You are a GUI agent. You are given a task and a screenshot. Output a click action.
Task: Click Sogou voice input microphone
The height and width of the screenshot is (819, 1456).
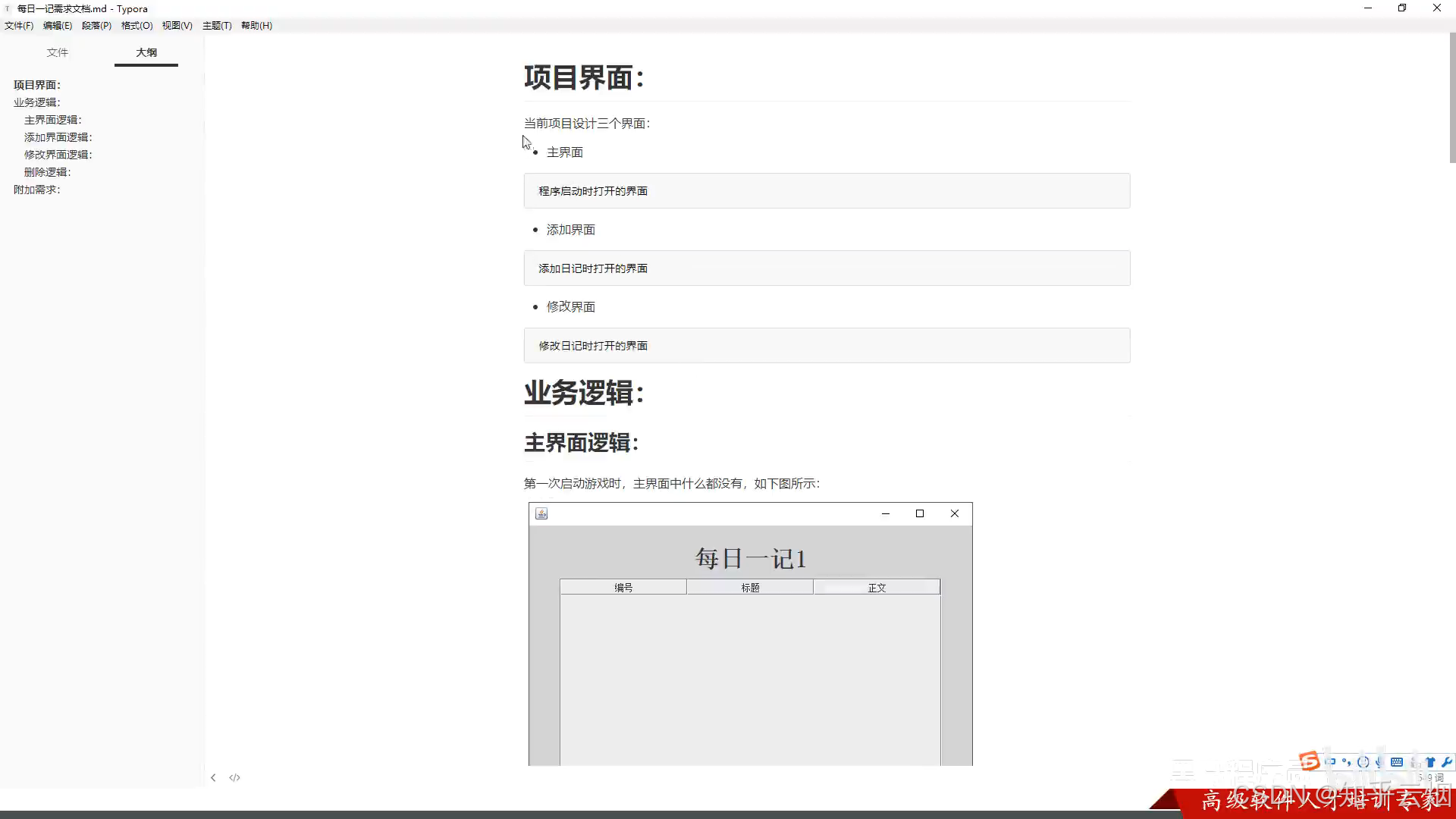(1379, 762)
